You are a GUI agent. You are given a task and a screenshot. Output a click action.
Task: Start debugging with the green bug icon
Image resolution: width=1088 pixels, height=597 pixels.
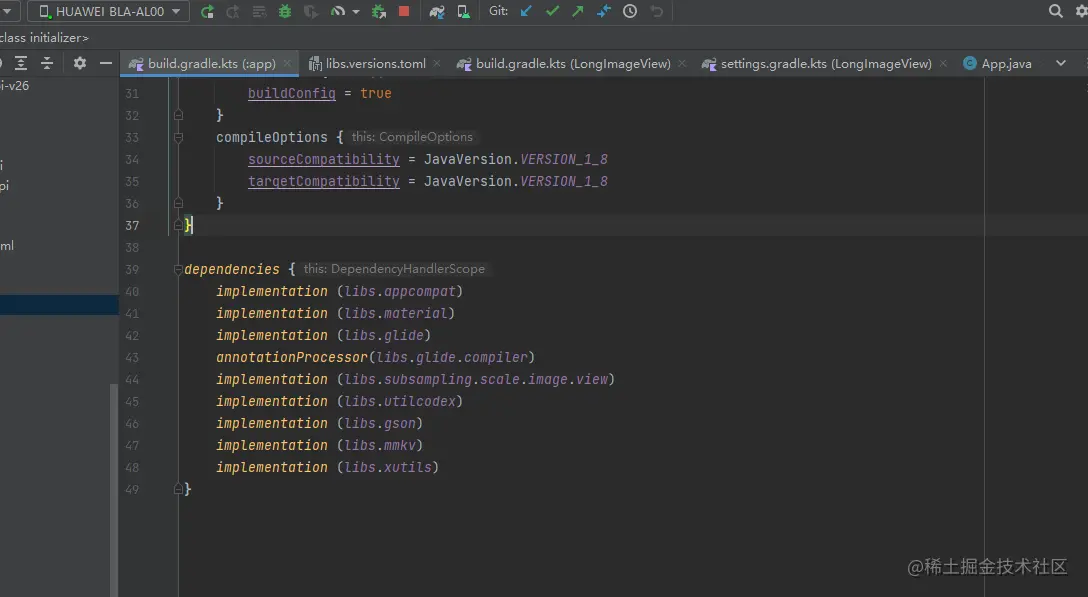284,11
